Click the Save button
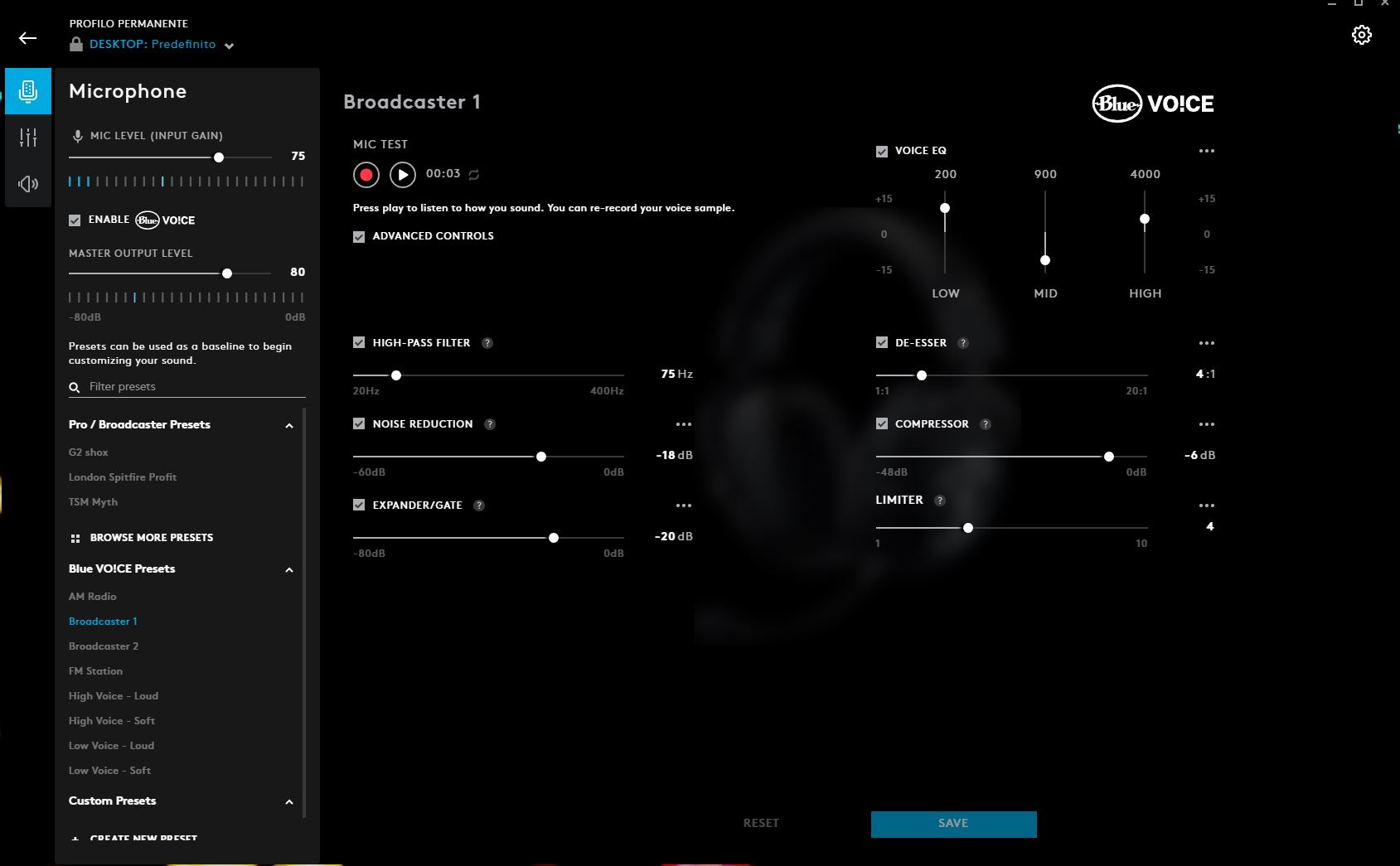Image resolution: width=1400 pixels, height=866 pixels. coord(953,824)
